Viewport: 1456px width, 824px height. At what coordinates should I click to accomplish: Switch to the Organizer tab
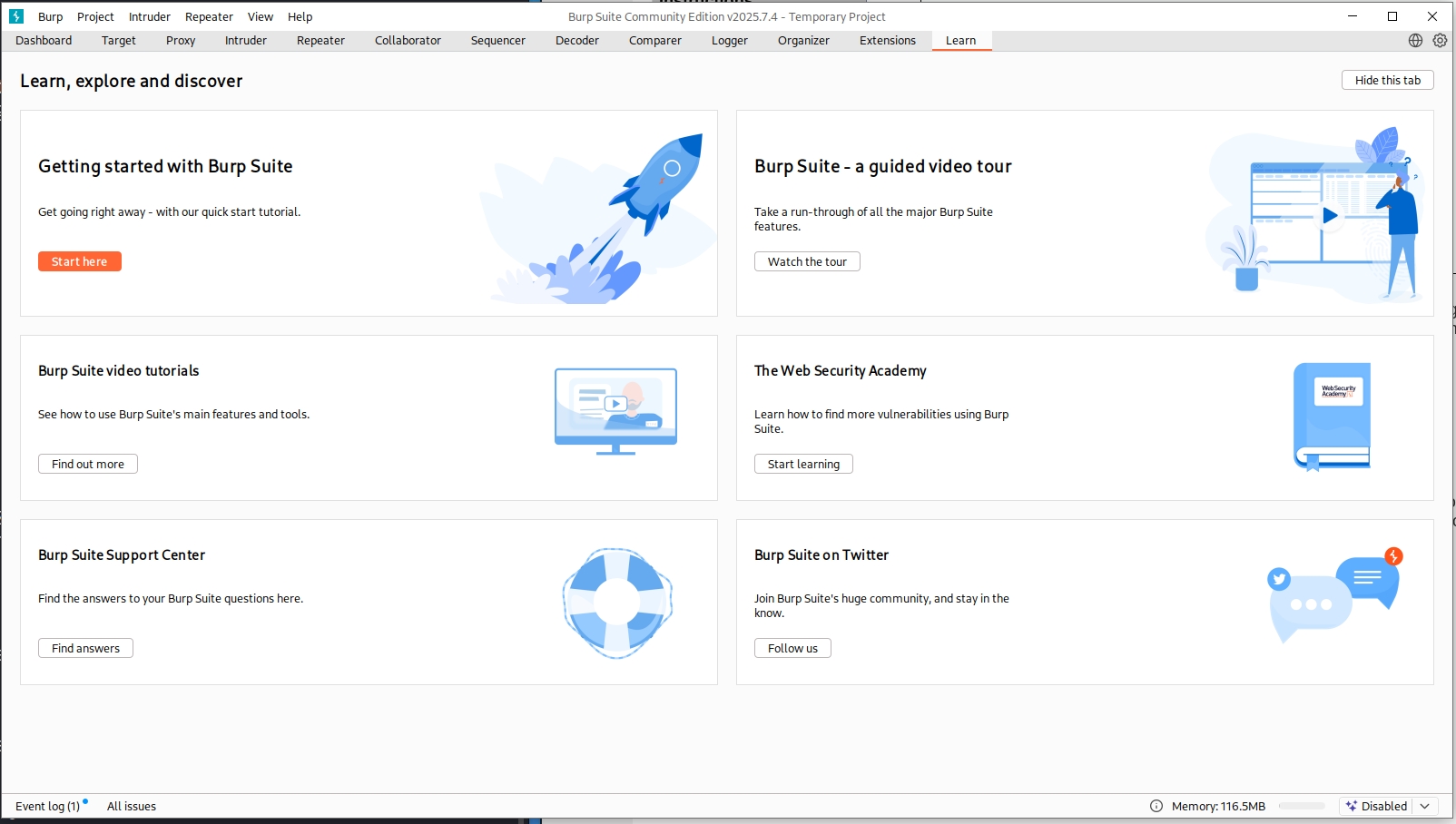click(803, 40)
